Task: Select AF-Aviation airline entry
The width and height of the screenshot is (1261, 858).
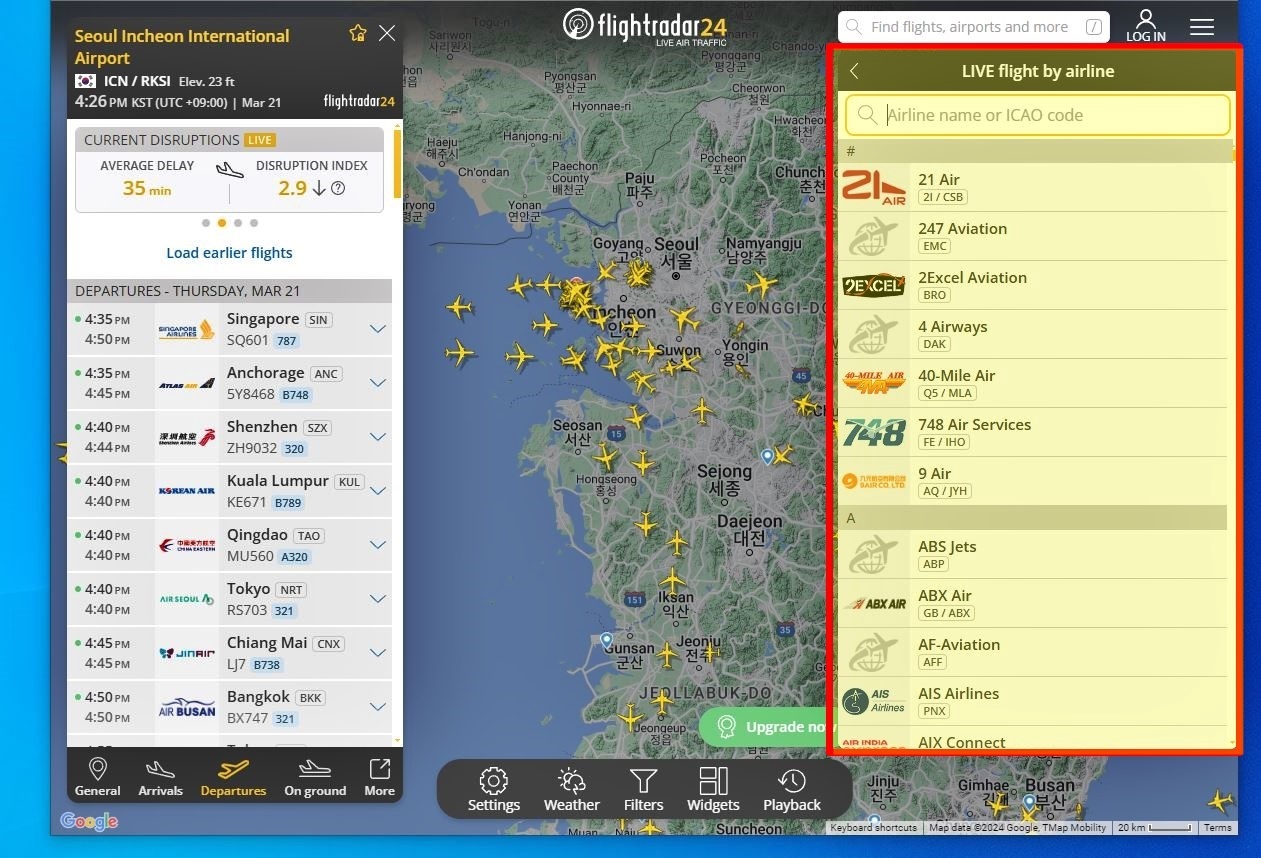Action: click(1031, 652)
